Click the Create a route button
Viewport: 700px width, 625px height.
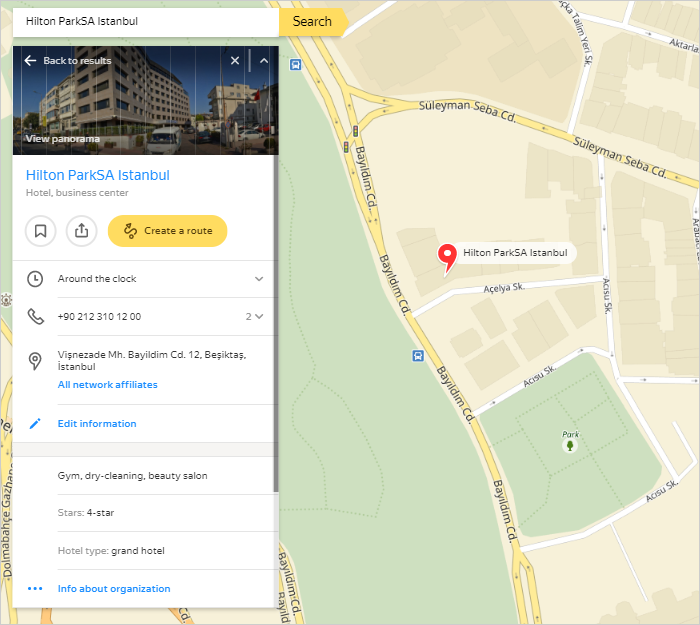coord(167,231)
